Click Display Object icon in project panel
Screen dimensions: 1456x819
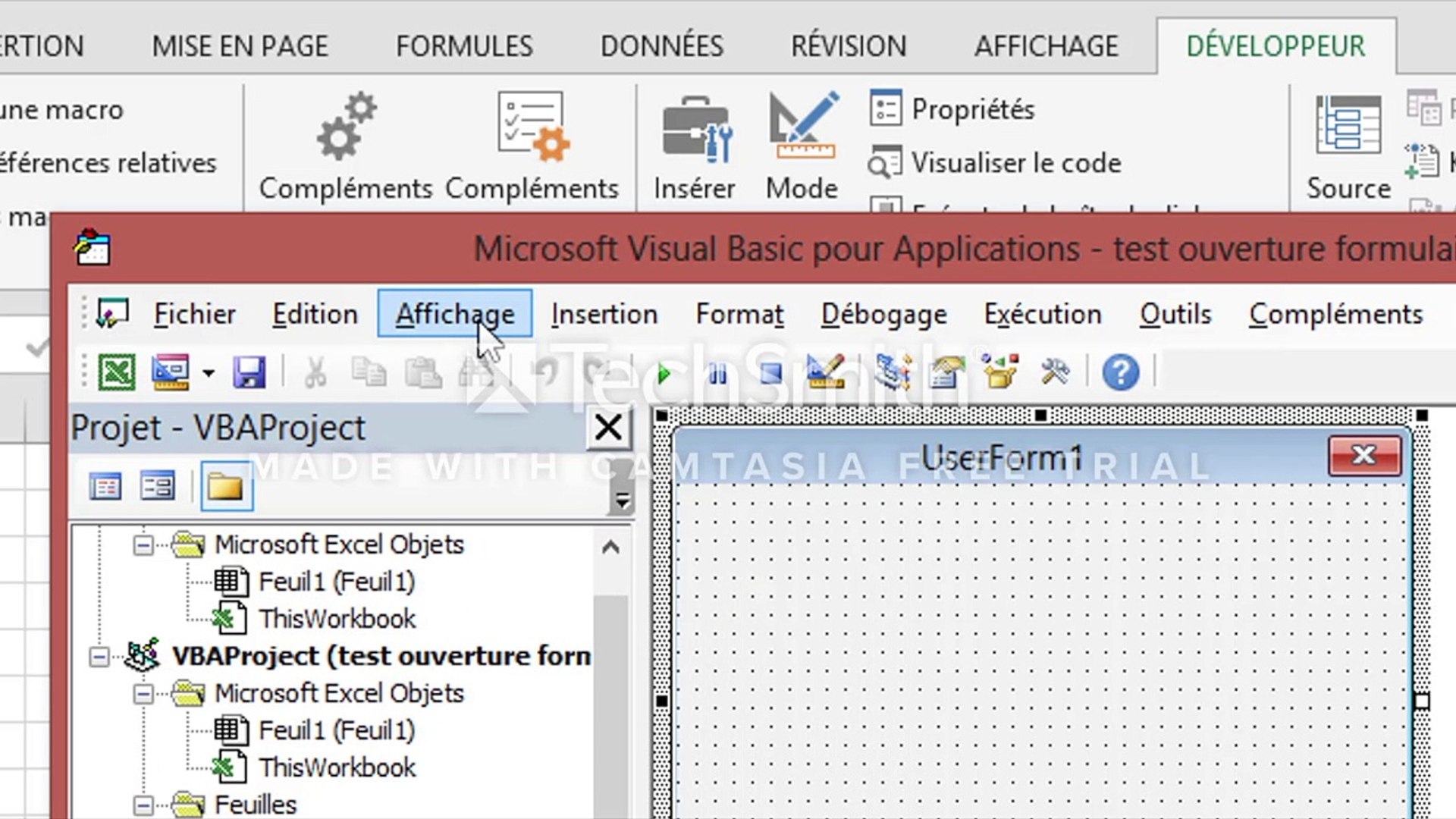(158, 486)
